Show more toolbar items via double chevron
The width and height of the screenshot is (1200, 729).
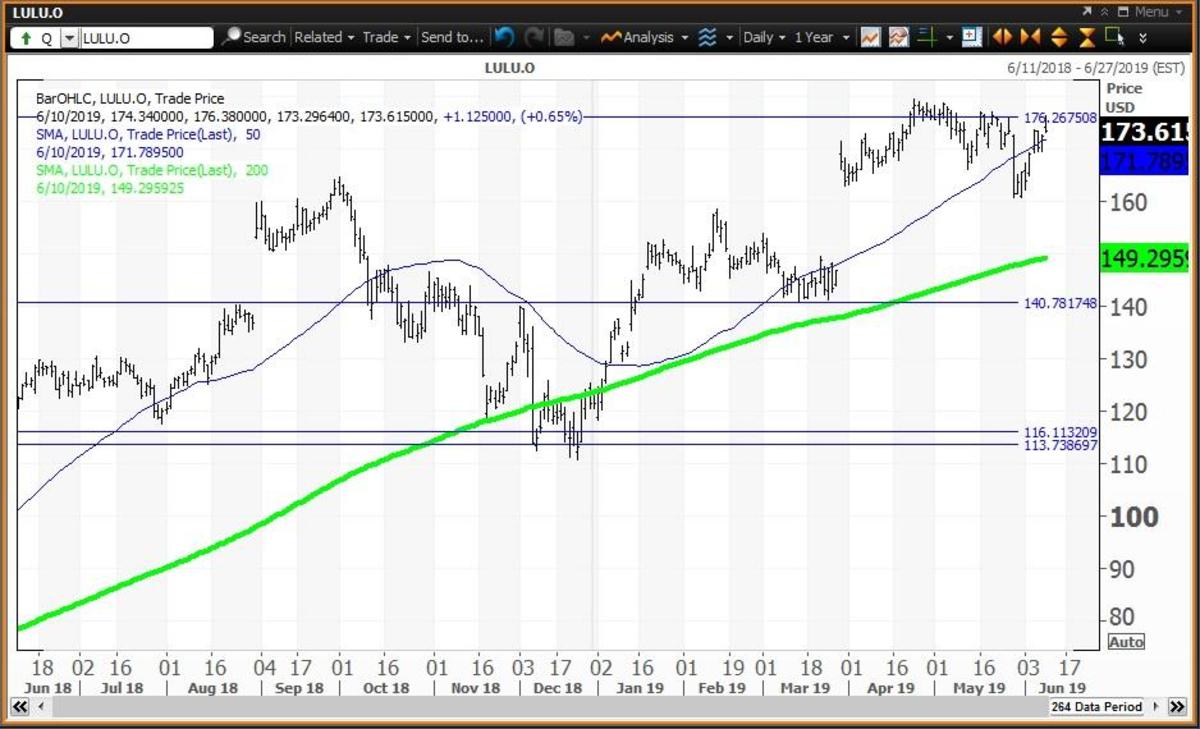click(x=1142, y=38)
